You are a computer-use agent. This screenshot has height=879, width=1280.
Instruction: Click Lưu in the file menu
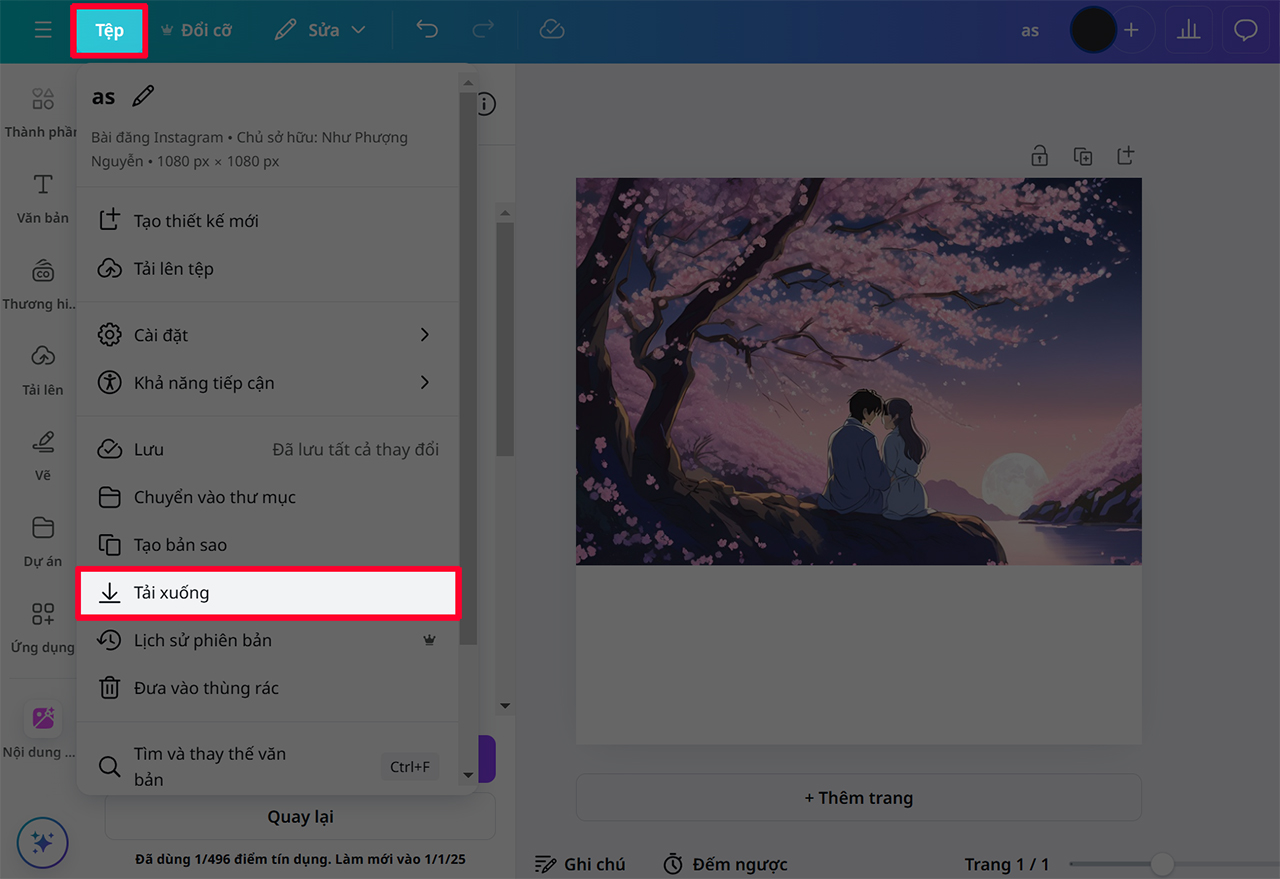(268, 449)
